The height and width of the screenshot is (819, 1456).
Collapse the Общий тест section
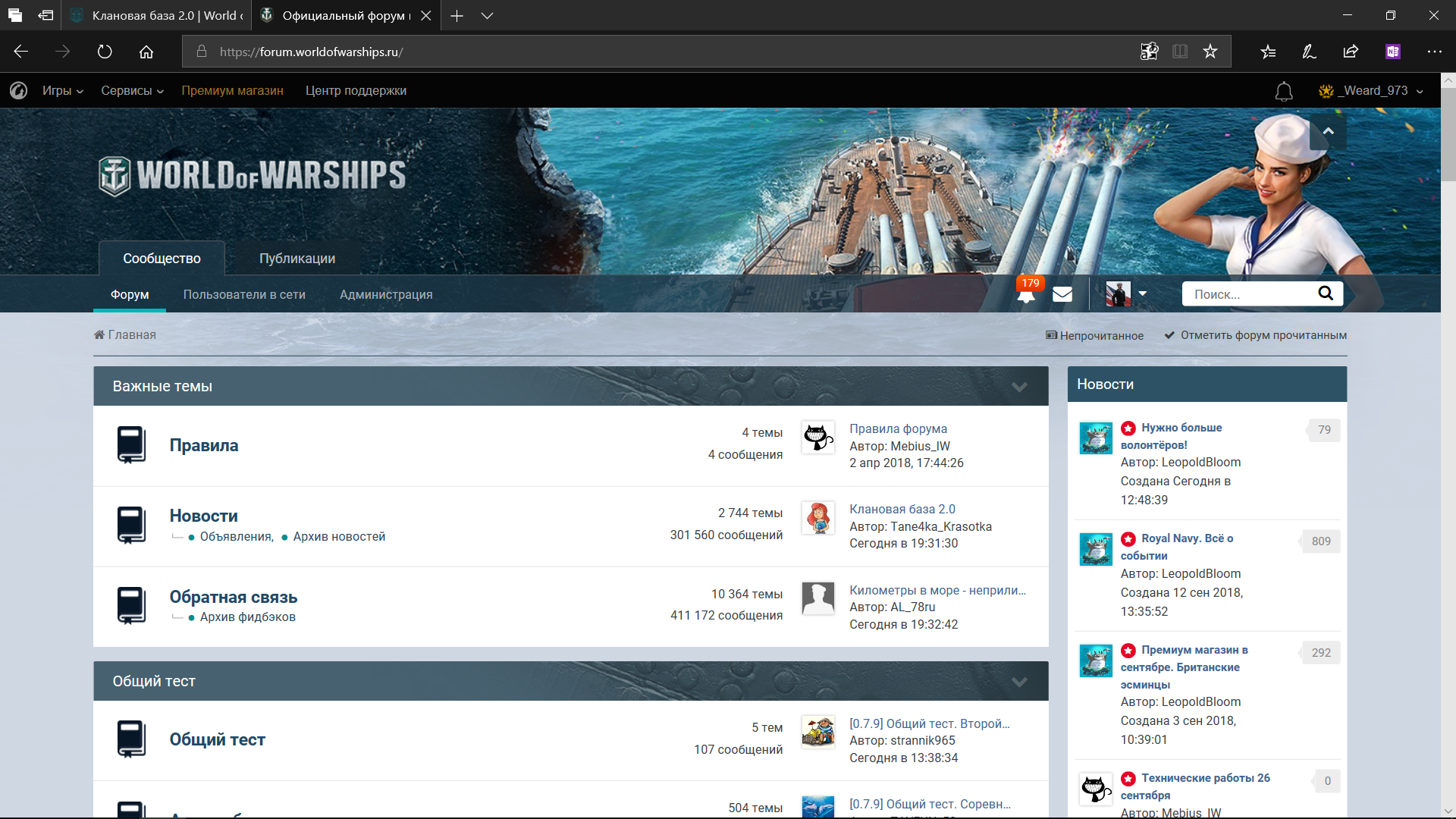[1019, 682]
